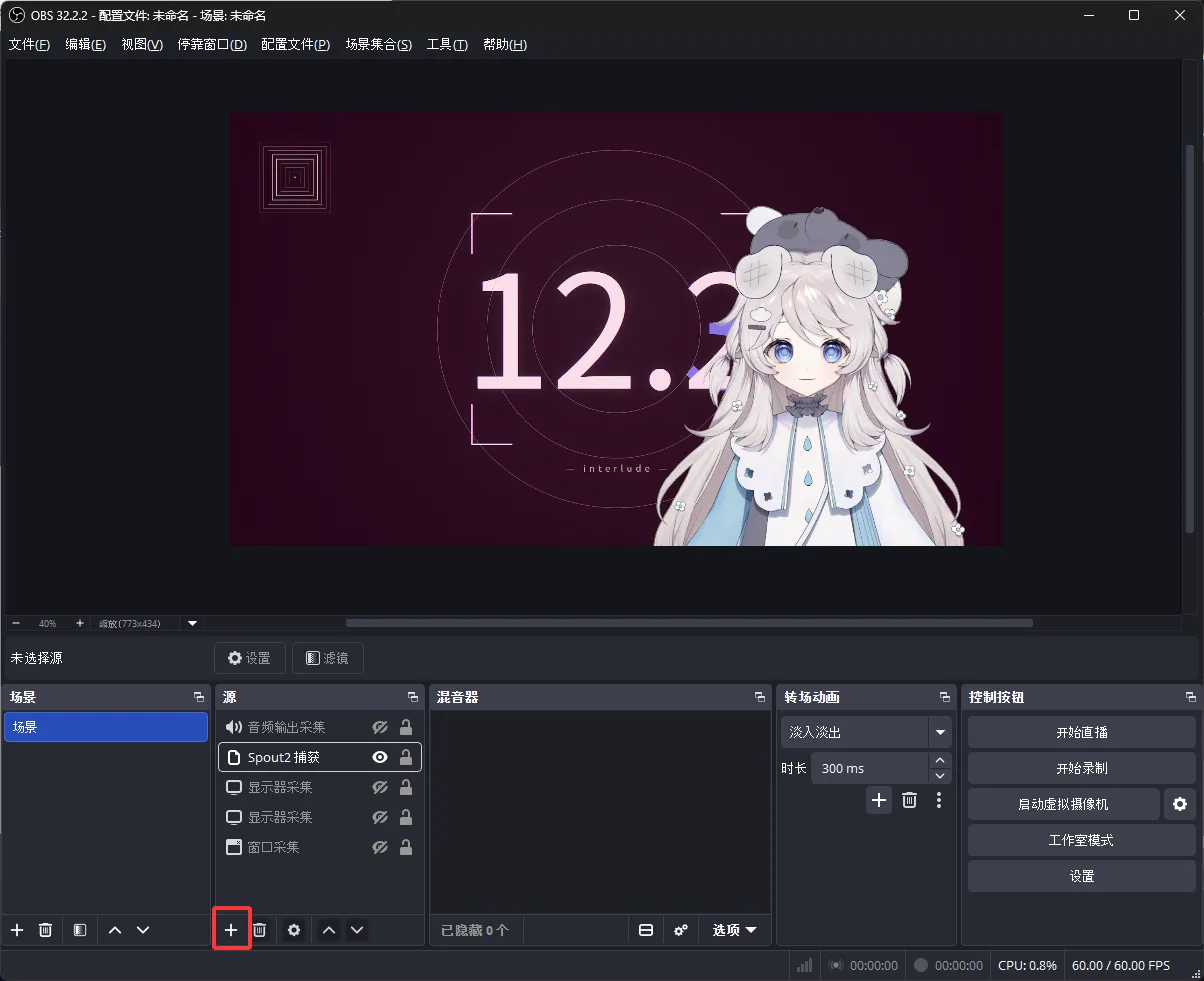Screen dimensions: 1204x981
Task: Toggle the lock on the second 显示器采集
Action: point(406,817)
